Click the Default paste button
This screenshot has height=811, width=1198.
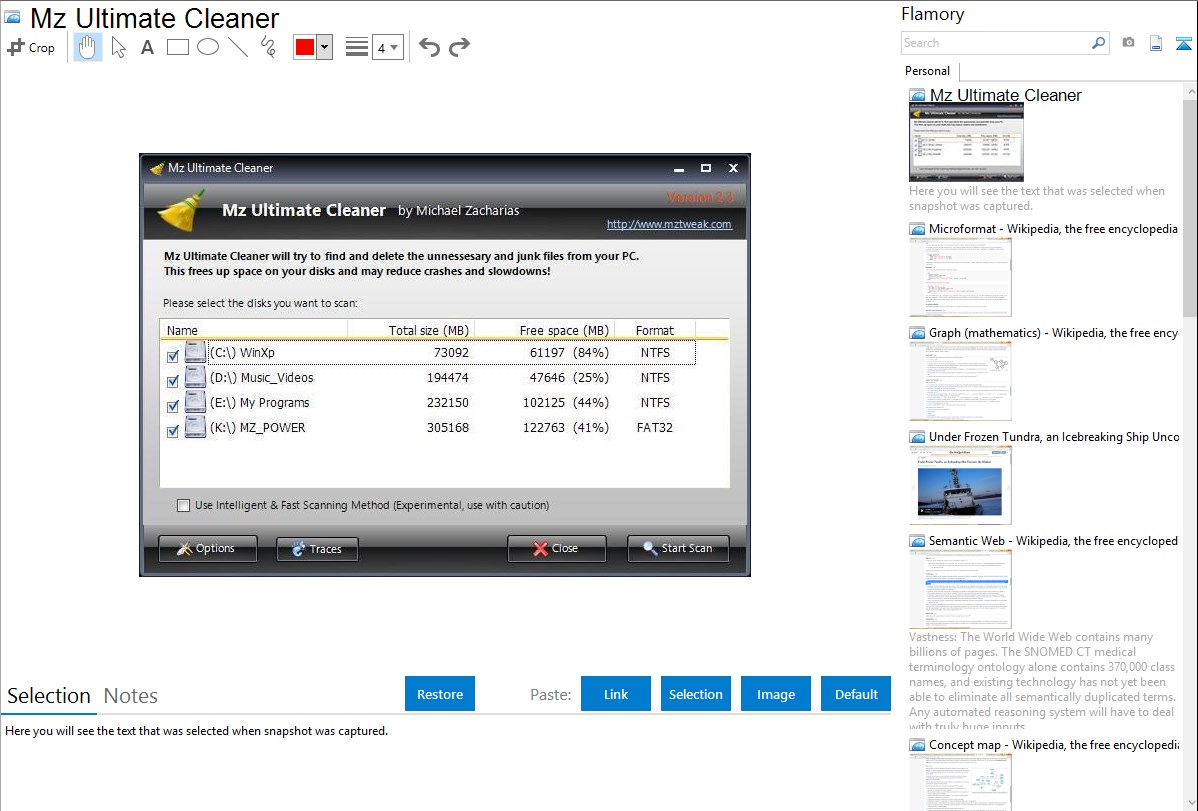pos(856,694)
